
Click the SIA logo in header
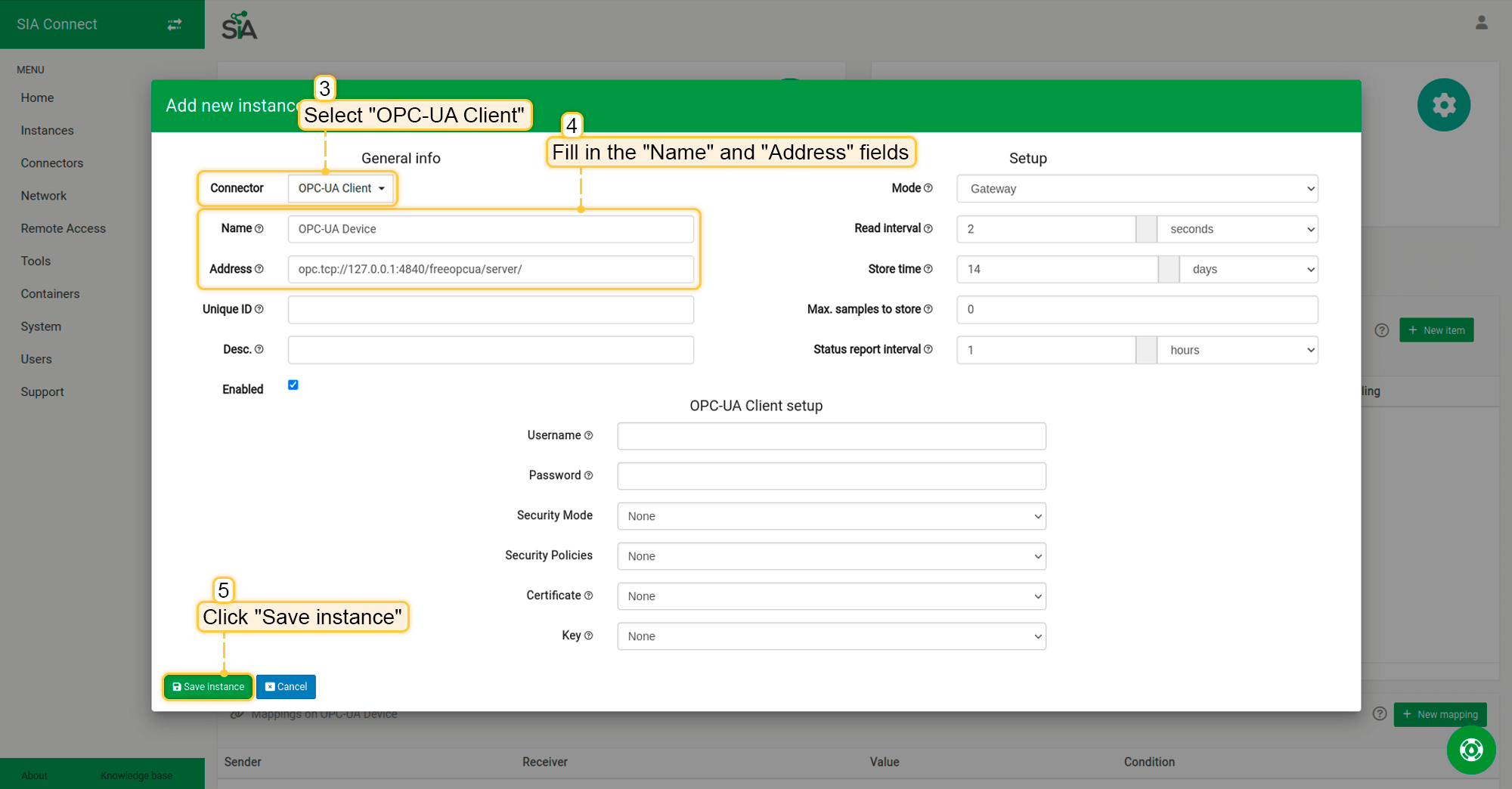pos(239,26)
